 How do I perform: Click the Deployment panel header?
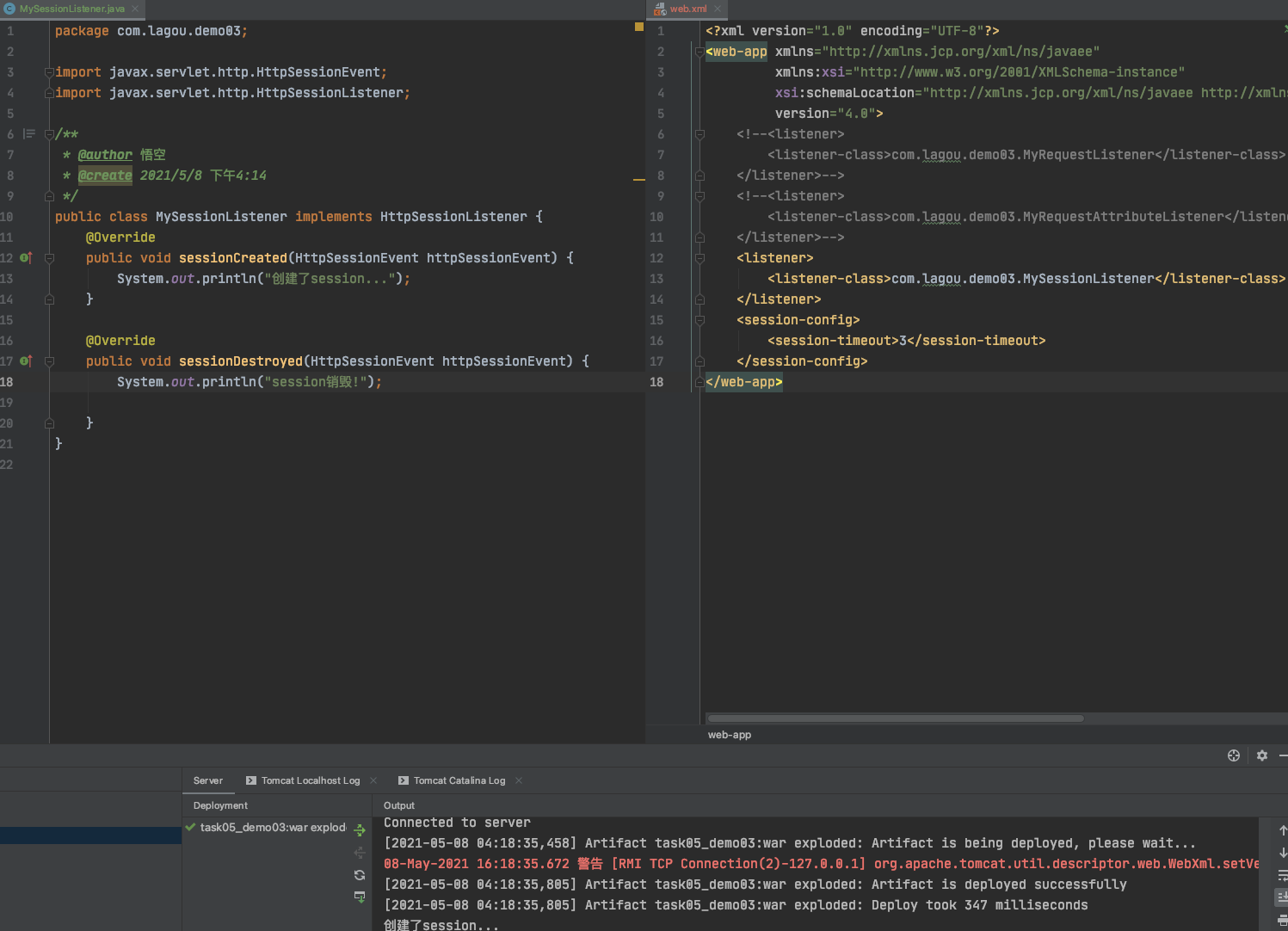(220, 805)
